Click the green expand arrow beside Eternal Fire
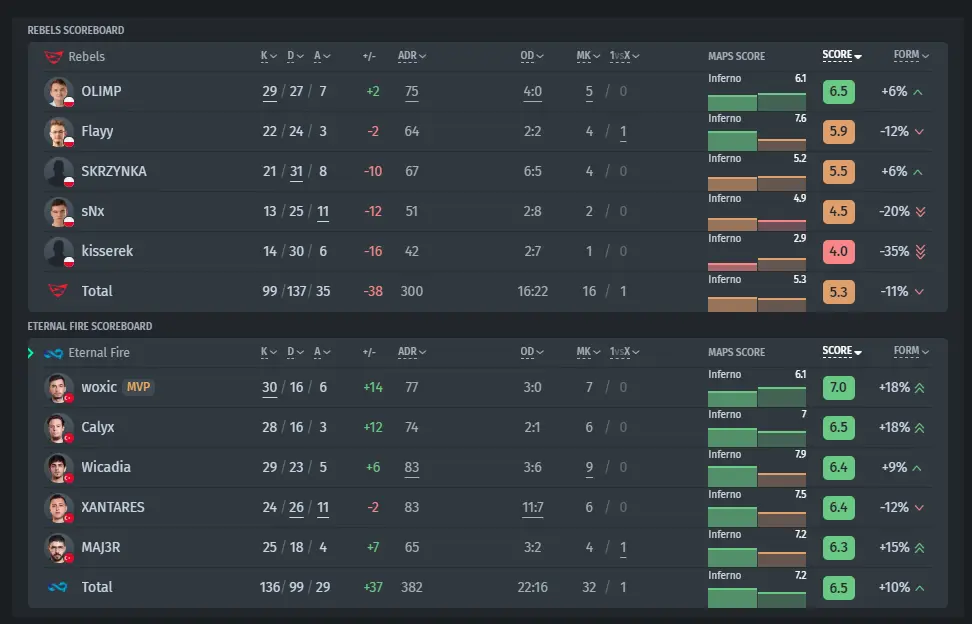972x624 pixels. (30, 353)
